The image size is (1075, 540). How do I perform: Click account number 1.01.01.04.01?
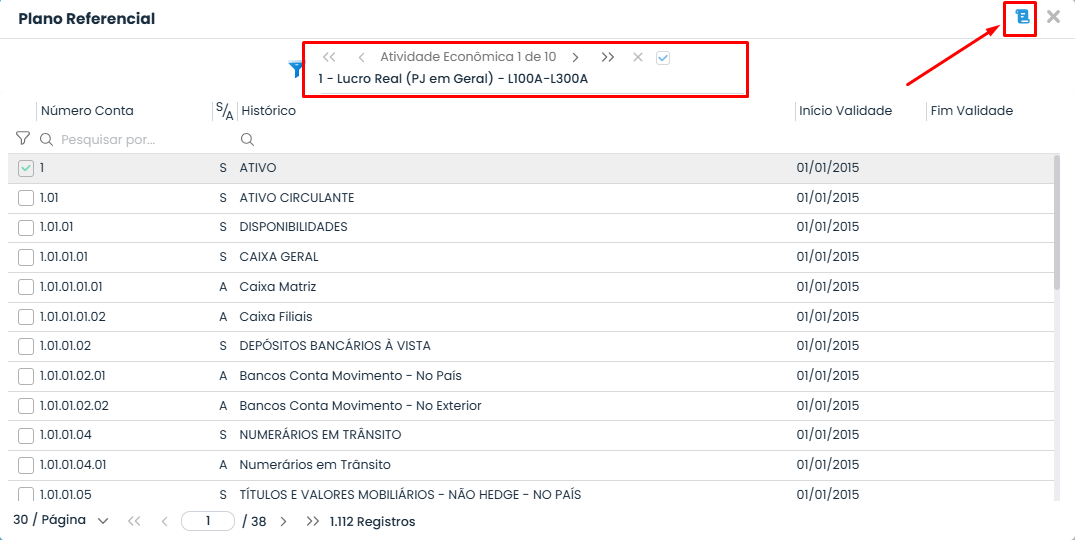(x=73, y=465)
